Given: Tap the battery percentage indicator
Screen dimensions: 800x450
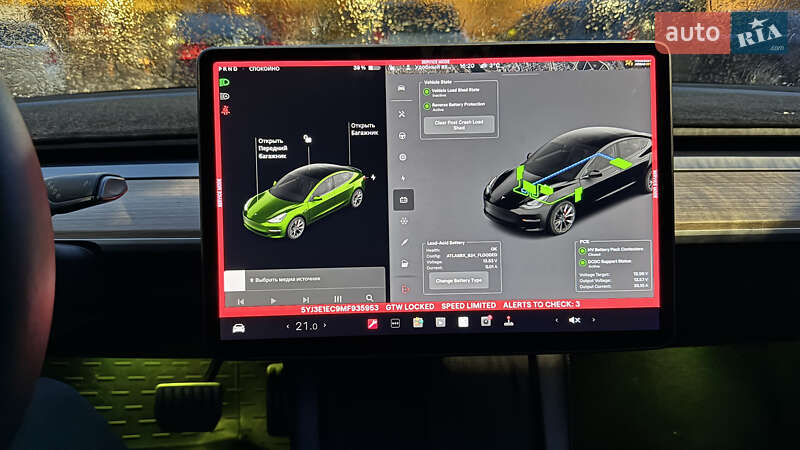Looking at the screenshot, I should (x=367, y=67).
